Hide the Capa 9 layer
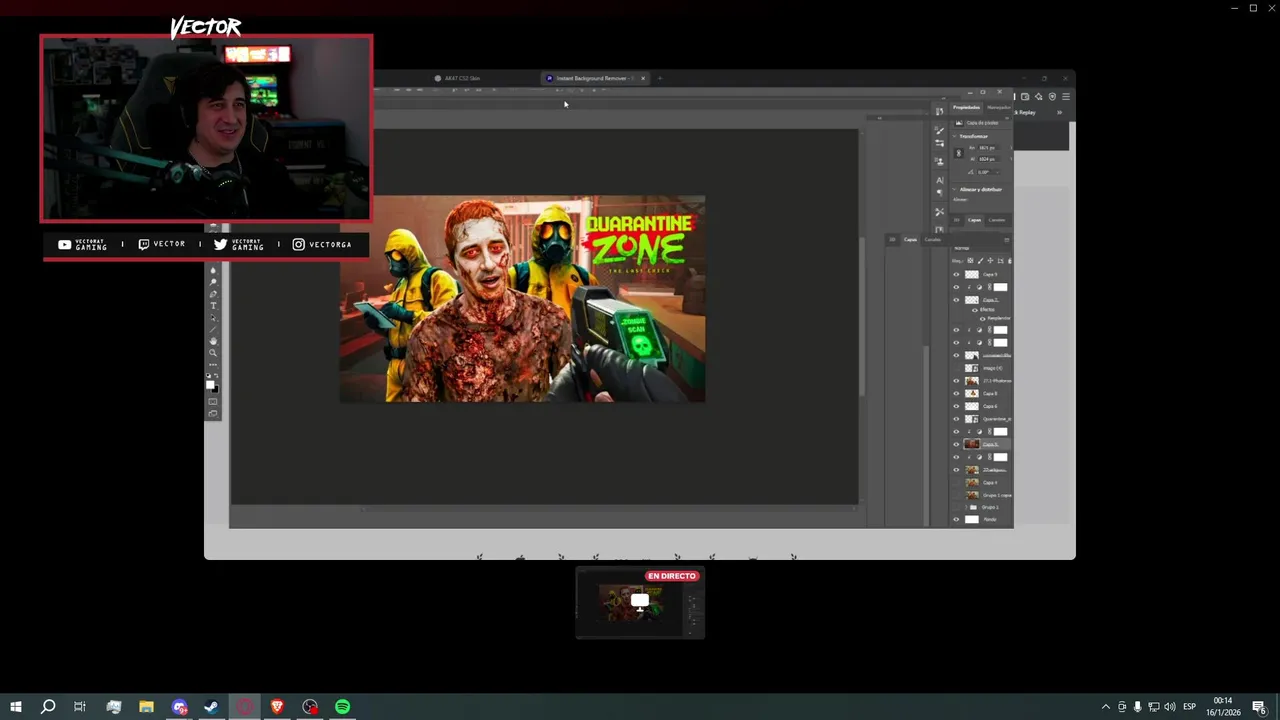The image size is (1280, 720). tap(956, 274)
